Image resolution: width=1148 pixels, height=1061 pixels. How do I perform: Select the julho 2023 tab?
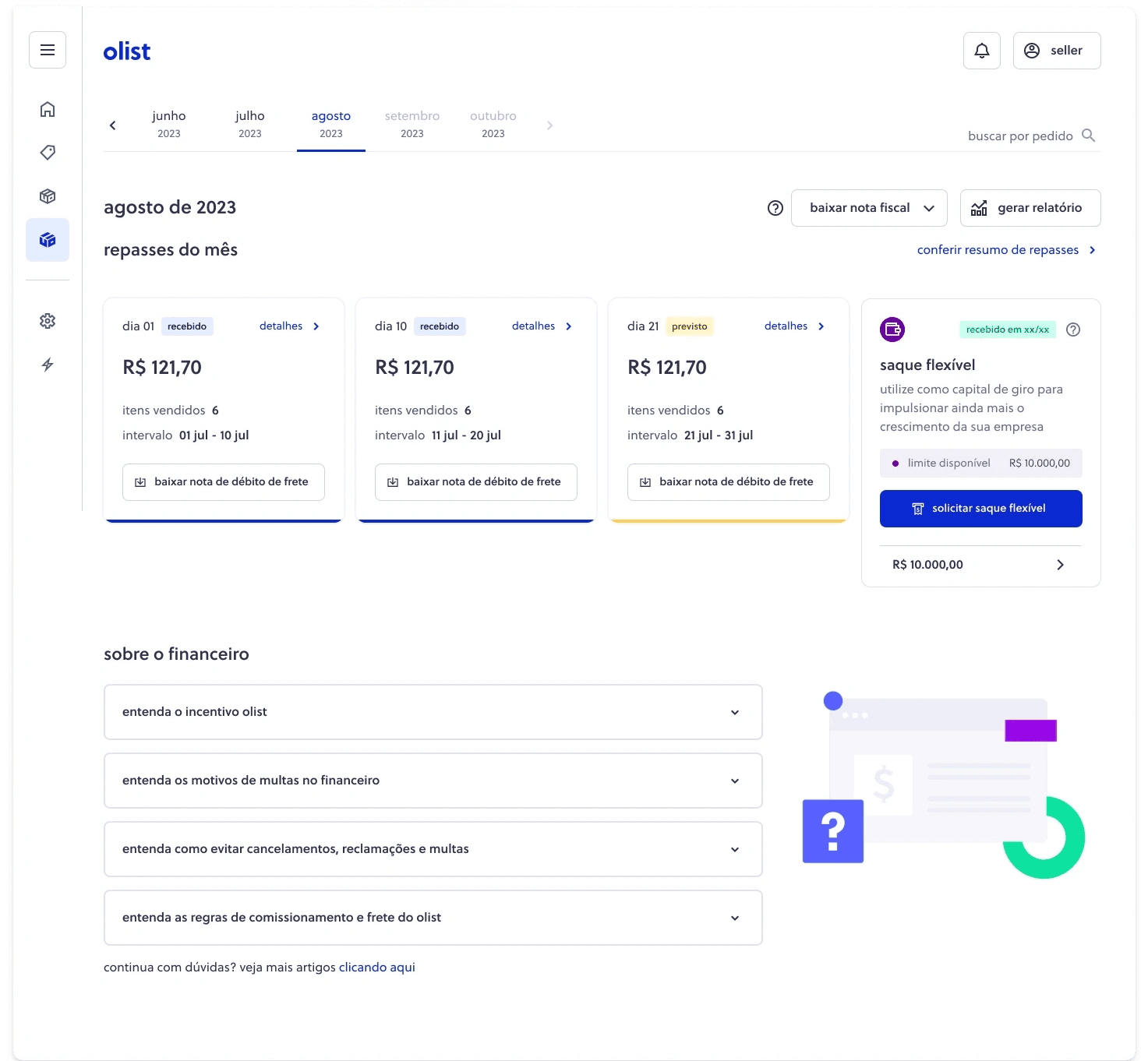coord(250,125)
